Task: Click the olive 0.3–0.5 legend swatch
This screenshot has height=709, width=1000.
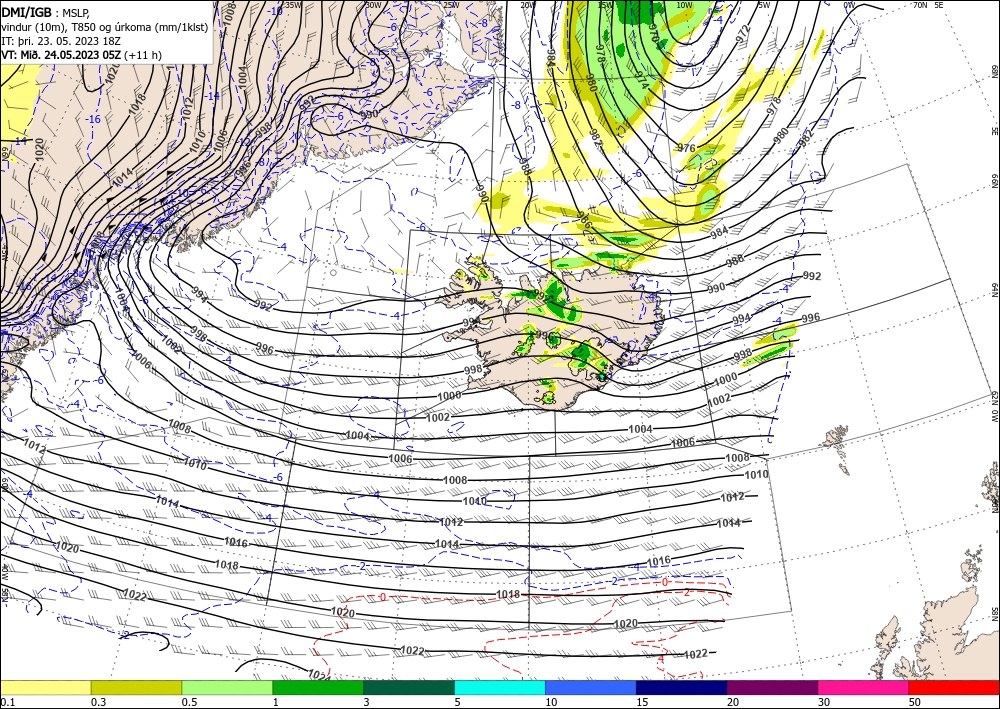Action: (136, 687)
